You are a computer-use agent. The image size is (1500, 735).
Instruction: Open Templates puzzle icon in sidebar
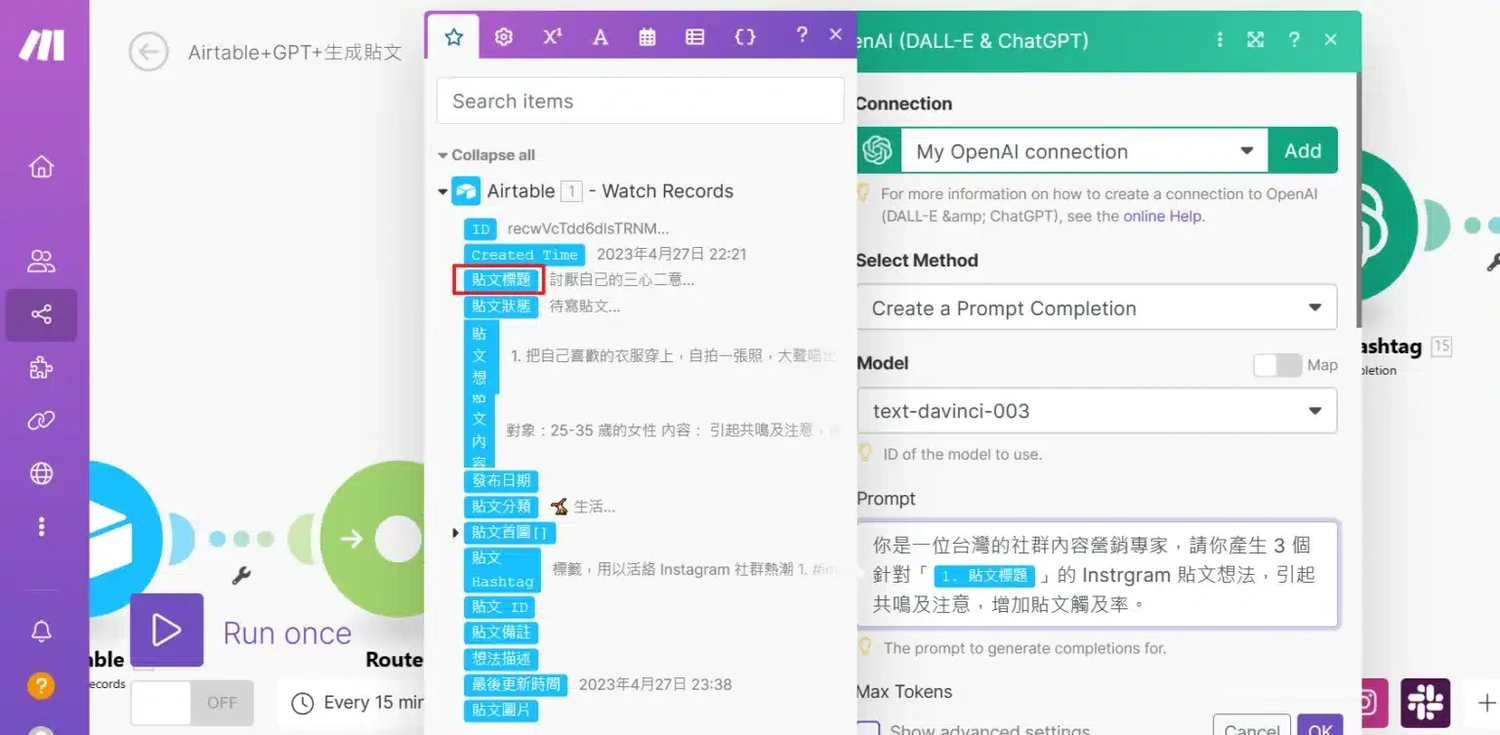point(41,368)
